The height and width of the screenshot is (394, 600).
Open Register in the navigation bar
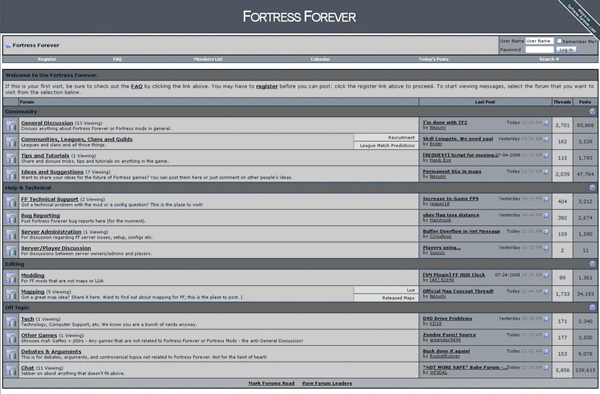(x=47, y=59)
